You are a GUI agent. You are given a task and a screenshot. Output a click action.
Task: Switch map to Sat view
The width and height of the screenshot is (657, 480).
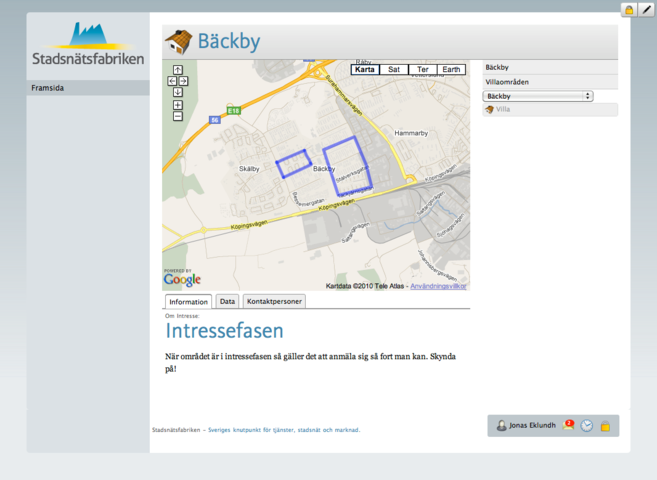tap(393, 70)
